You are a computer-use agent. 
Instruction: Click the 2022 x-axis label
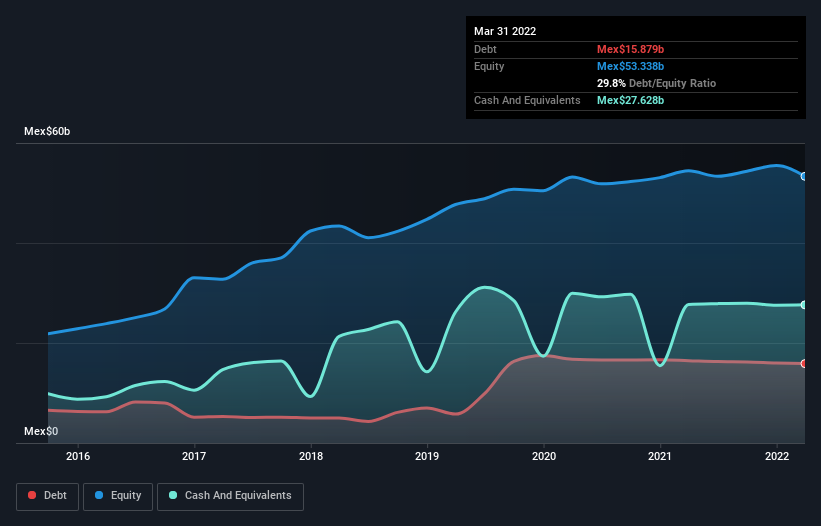pyautogui.click(x=777, y=456)
